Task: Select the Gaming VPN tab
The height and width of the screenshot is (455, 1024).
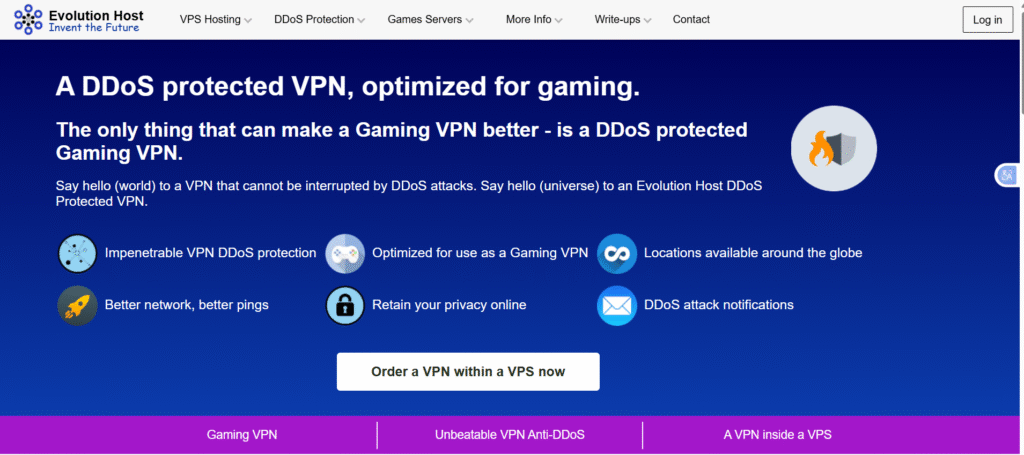Action: coord(242,435)
